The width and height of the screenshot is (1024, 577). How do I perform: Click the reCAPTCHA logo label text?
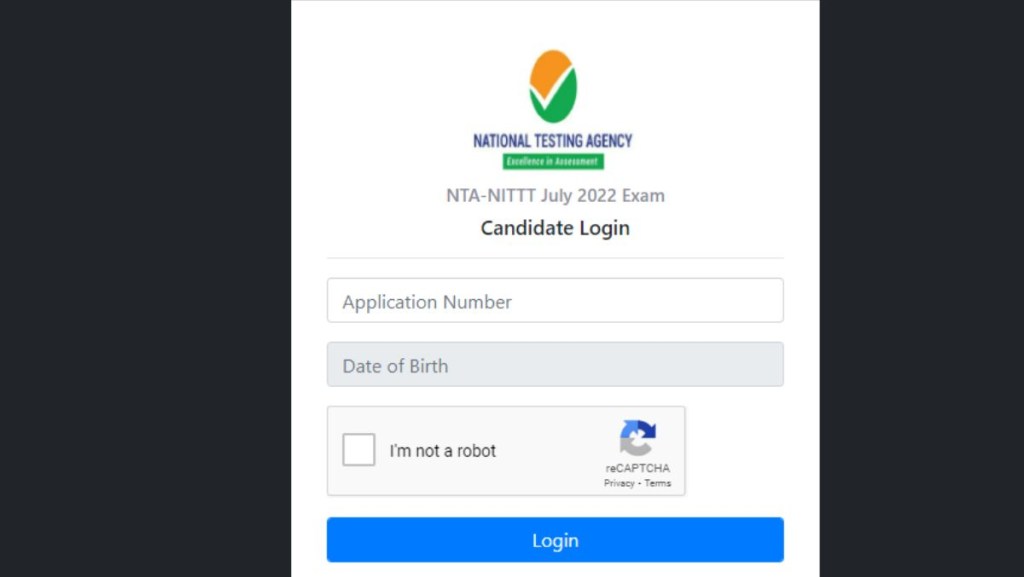pos(638,467)
